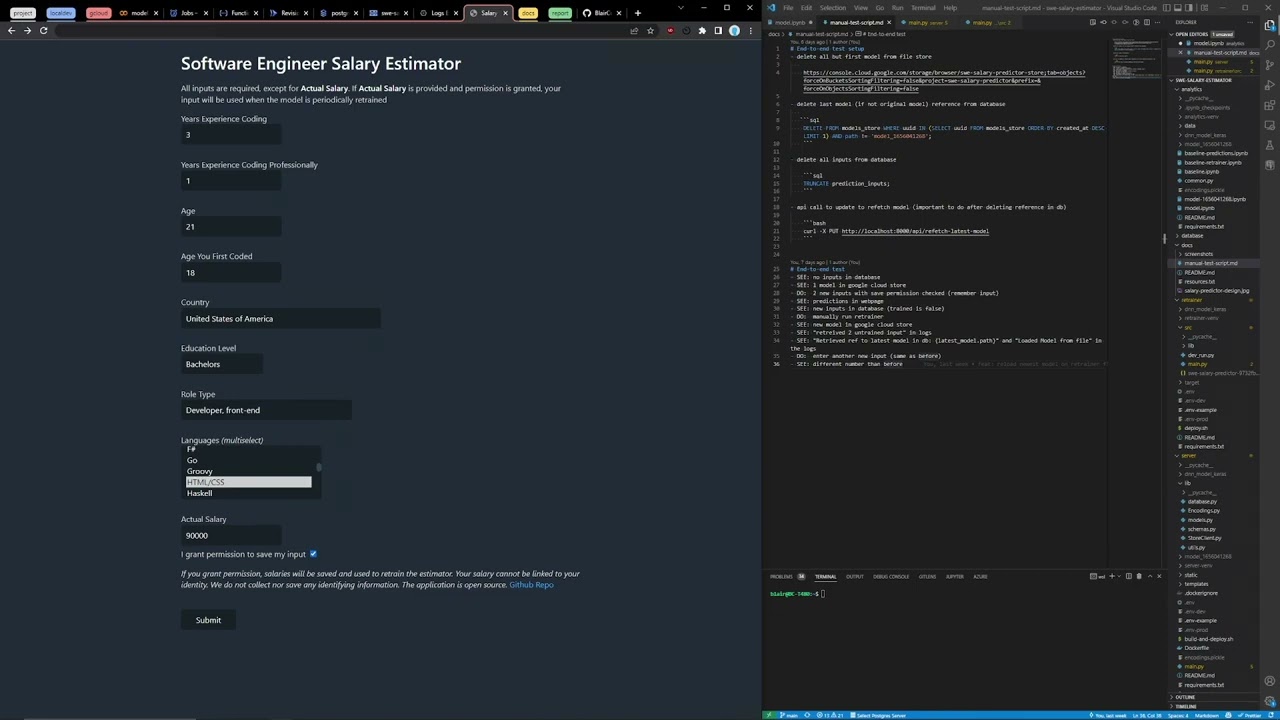Open Source Control view in VS Code
The width and height of the screenshot is (1280, 720).
tap(1269, 65)
